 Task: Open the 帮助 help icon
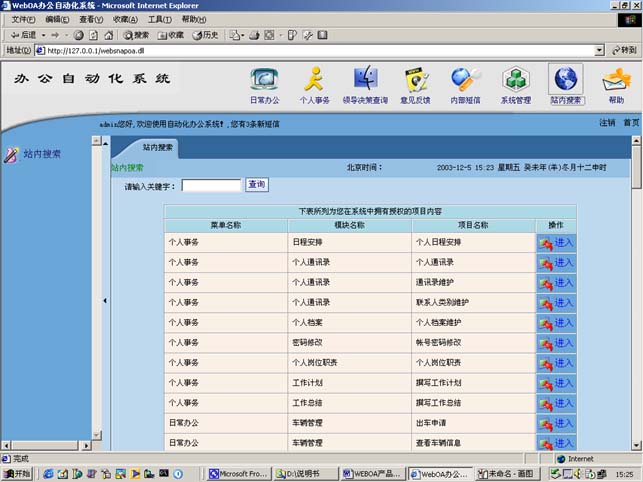(x=615, y=80)
